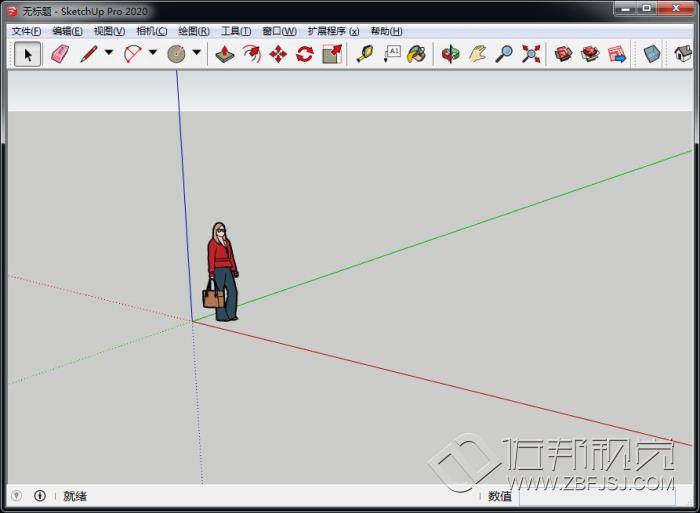Click the geo-location status bar icon

(x=16, y=495)
